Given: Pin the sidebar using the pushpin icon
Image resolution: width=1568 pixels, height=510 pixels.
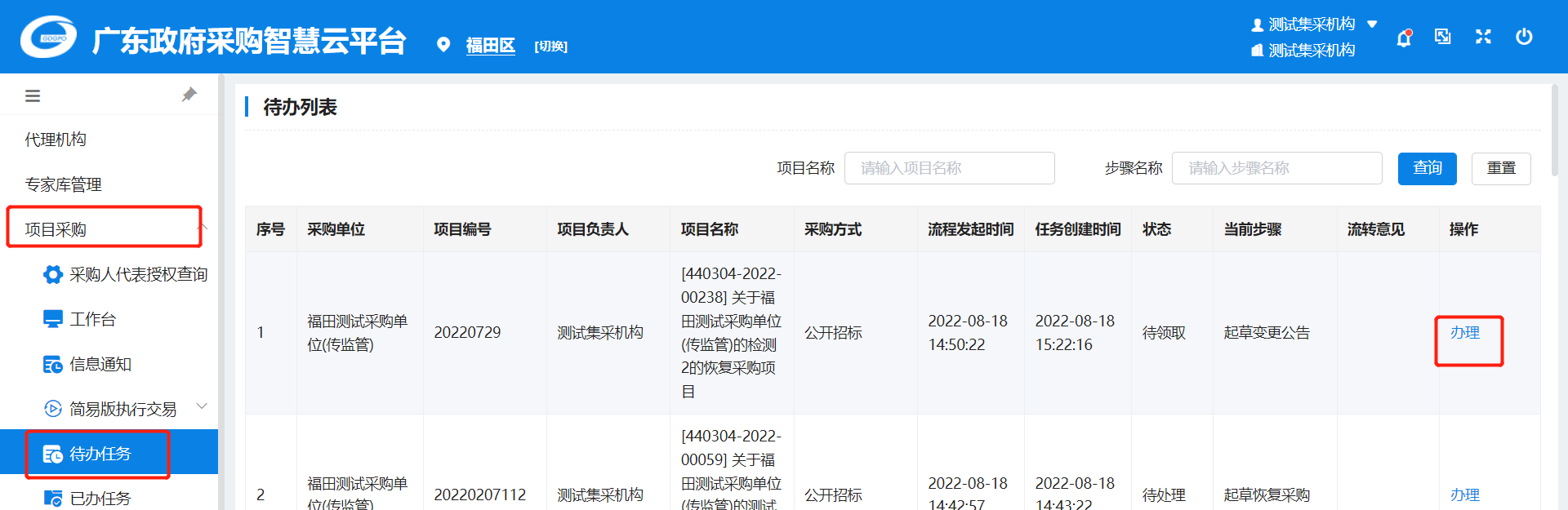Looking at the screenshot, I should (189, 95).
